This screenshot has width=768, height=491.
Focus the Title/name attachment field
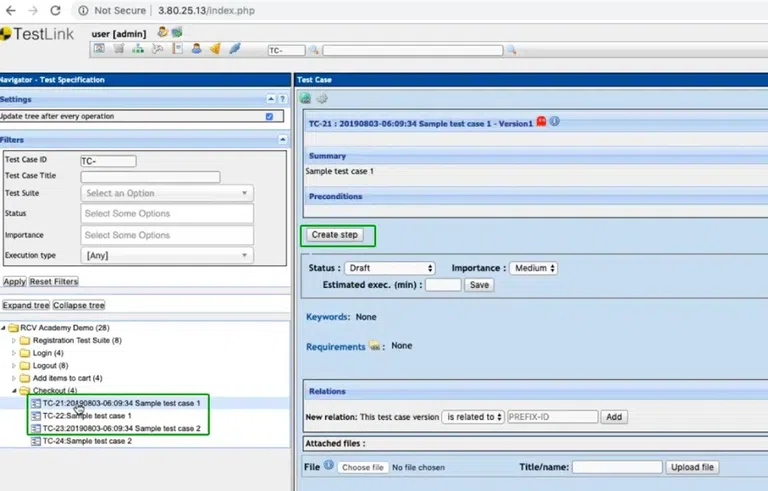click(x=617, y=467)
